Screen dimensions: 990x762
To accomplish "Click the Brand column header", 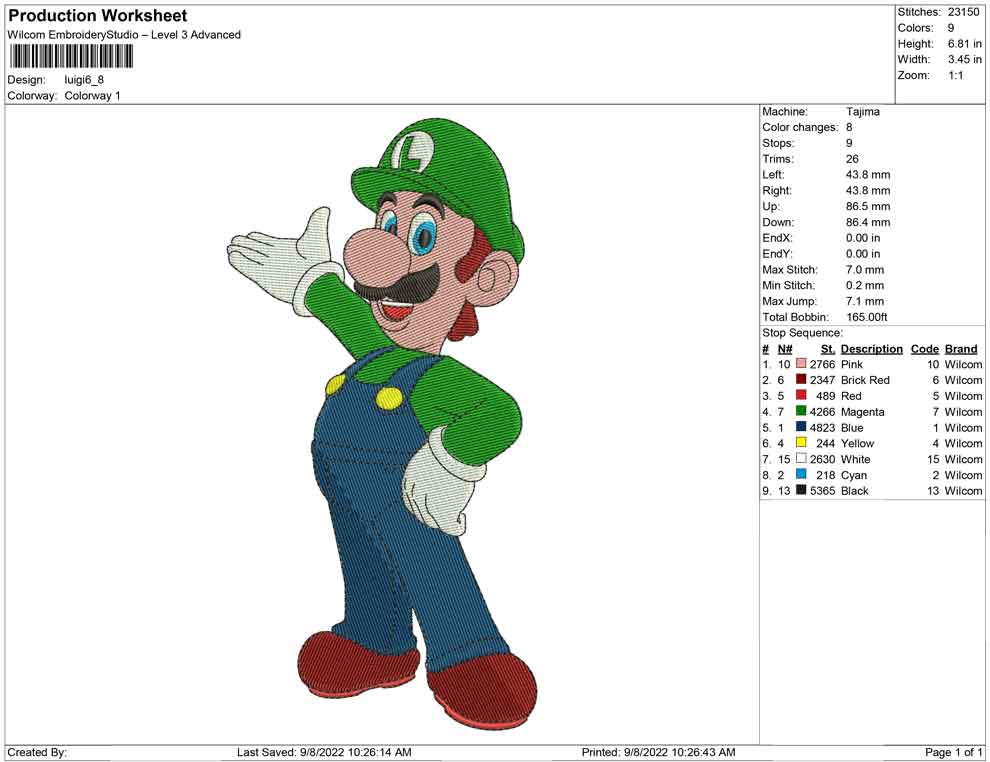I will click(961, 349).
